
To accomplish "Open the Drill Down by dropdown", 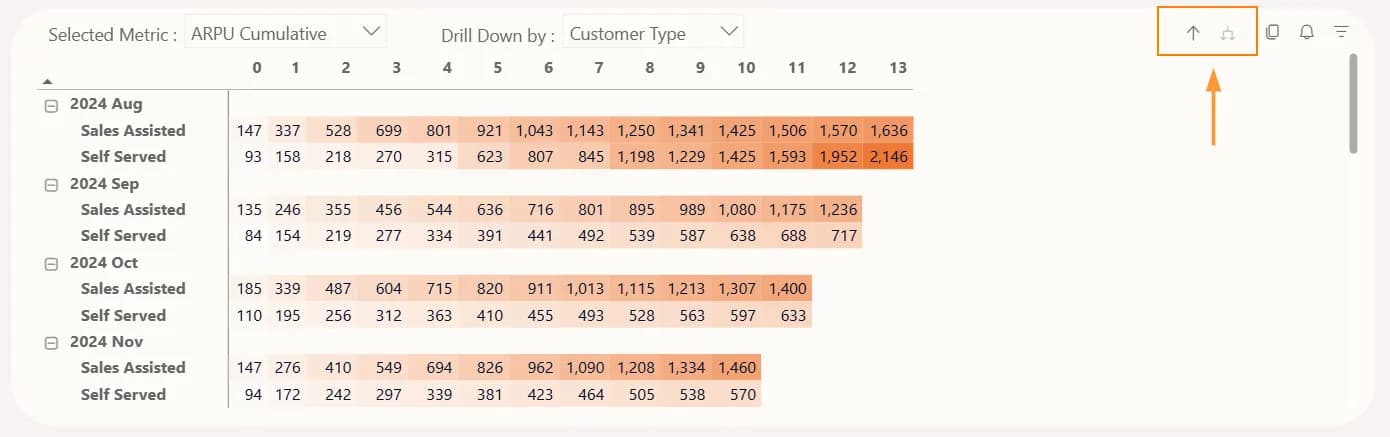I will pyautogui.click(x=653, y=33).
